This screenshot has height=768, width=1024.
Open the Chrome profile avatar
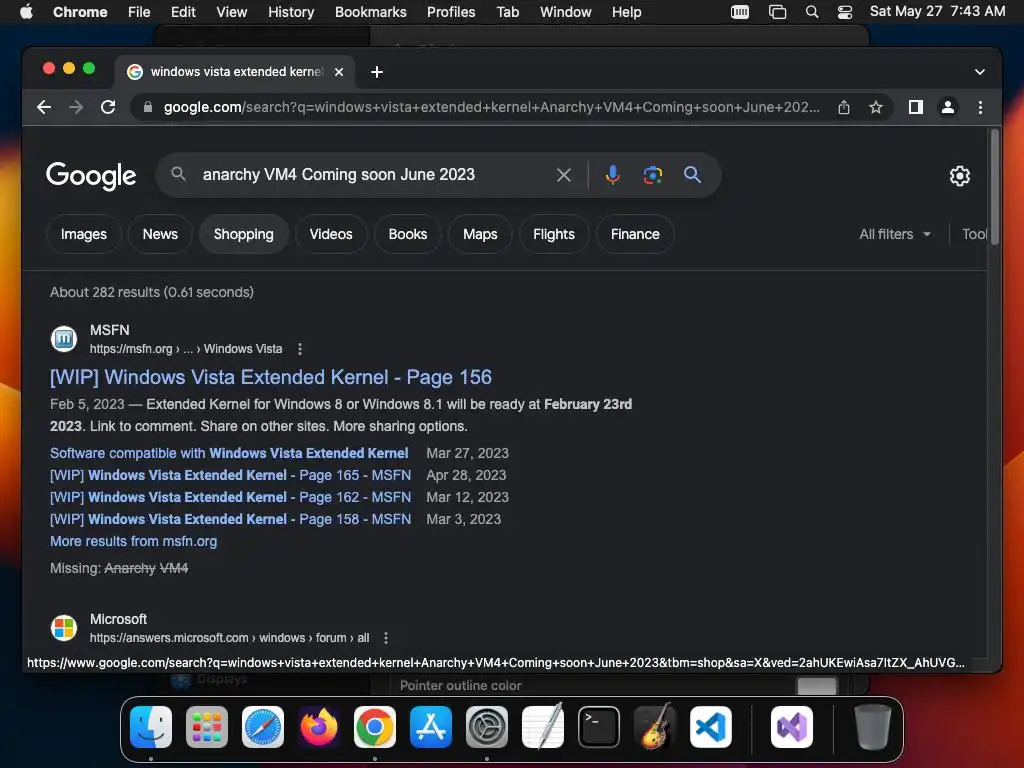click(948, 107)
